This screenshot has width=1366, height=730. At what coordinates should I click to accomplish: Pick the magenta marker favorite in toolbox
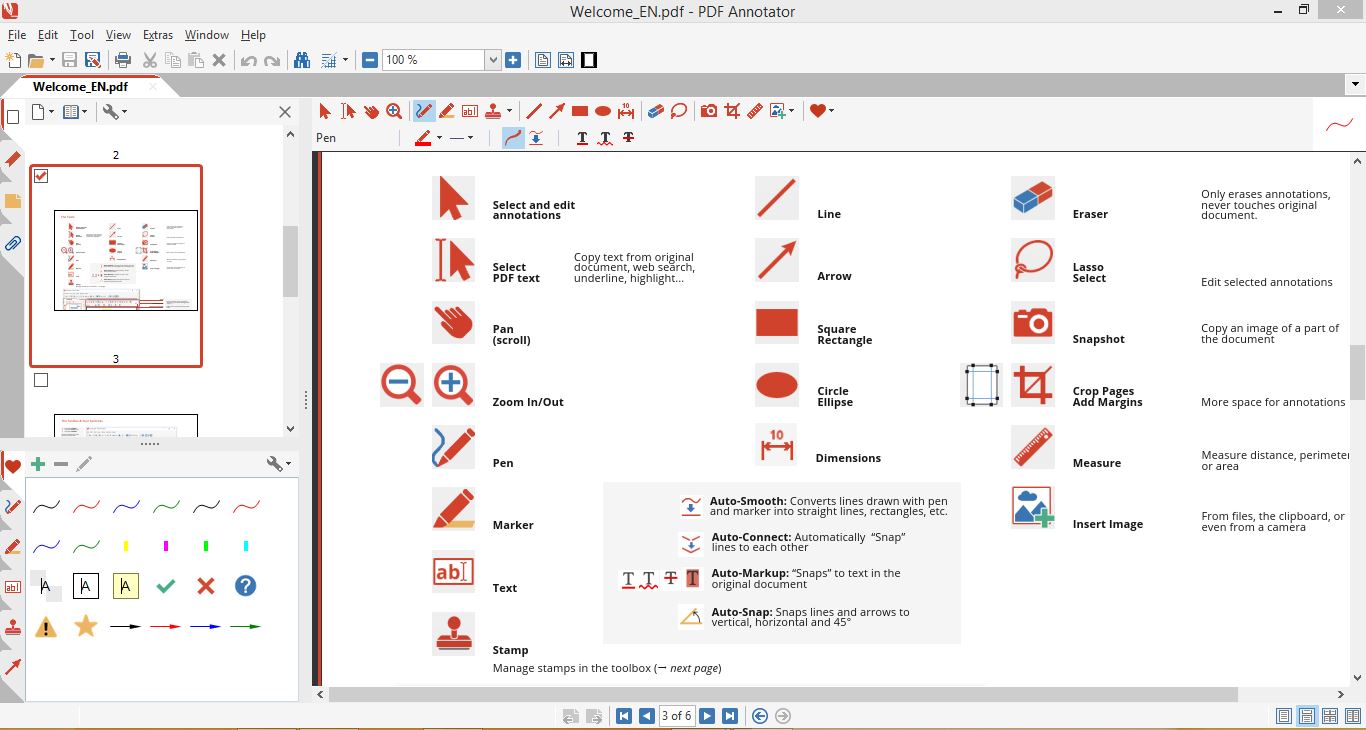(x=166, y=546)
